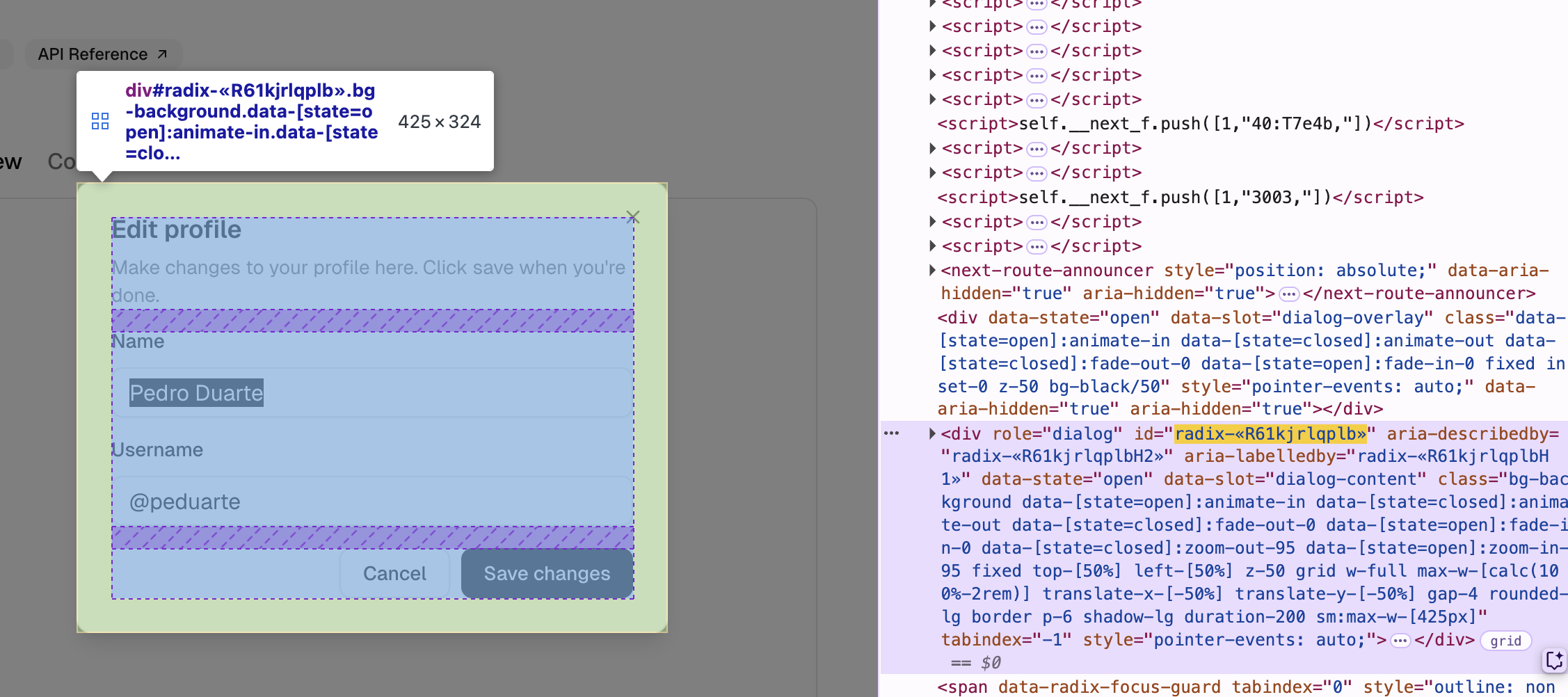Click the "Make changes to your profile here" description
This screenshot has width=1568, height=697.
click(369, 281)
